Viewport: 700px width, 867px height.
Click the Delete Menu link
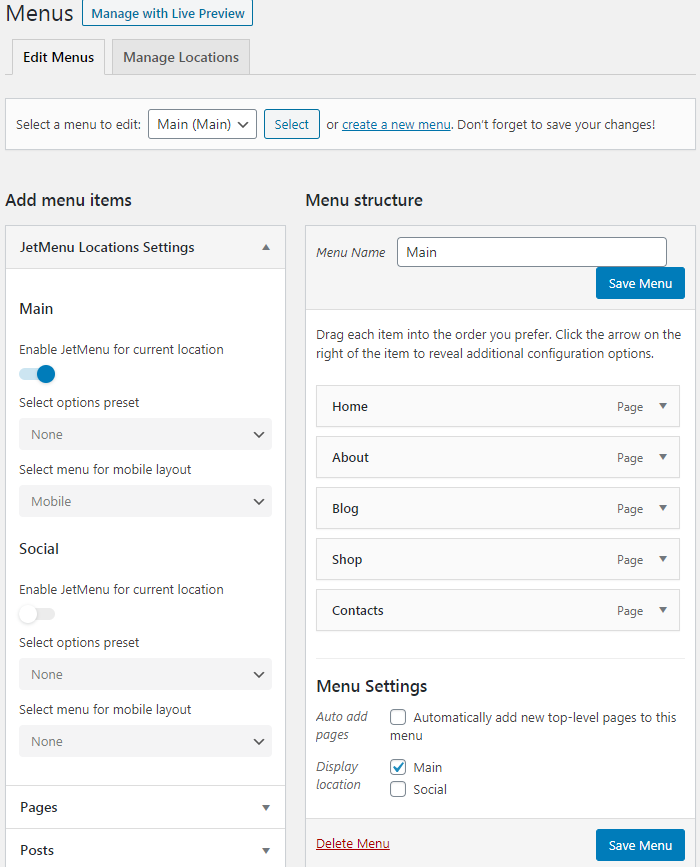click(353, 844)
